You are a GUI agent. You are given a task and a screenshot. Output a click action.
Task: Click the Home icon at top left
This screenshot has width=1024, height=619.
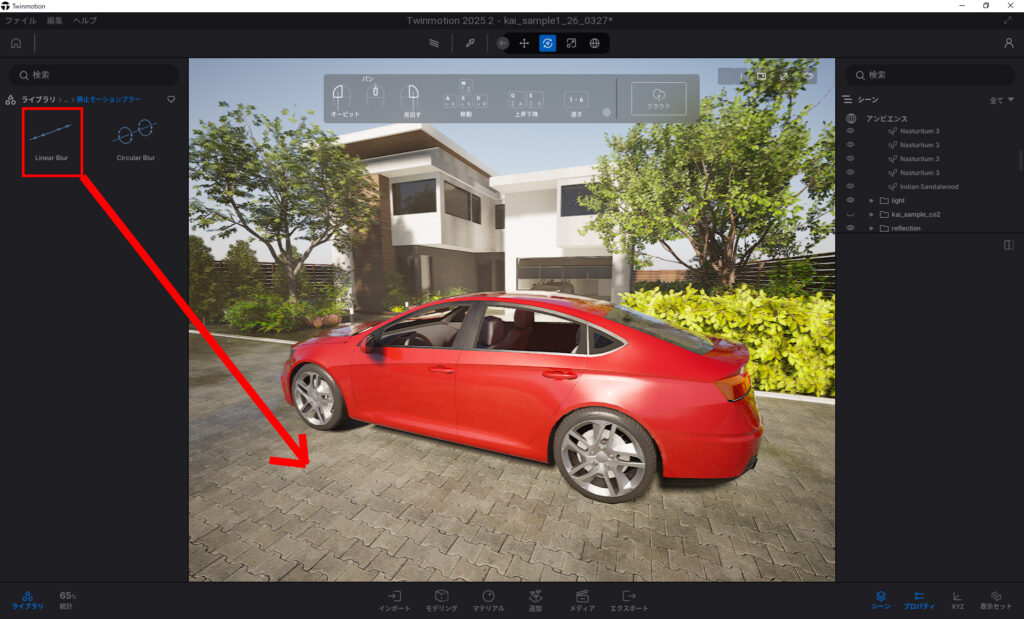click(x=16, y=43)
